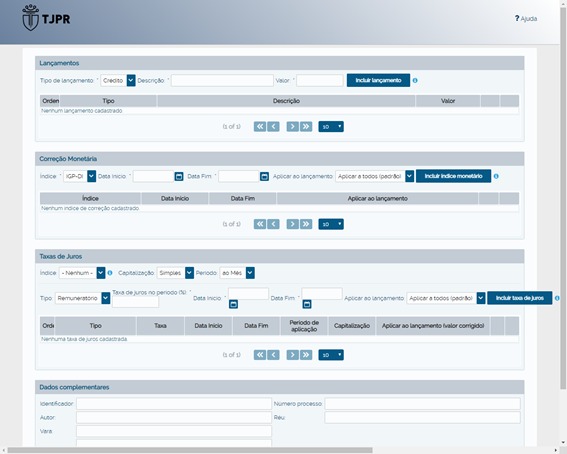Click the Incluir taxa de juros button
This screenshot has width=567, height=454.
tap(520, 298)
